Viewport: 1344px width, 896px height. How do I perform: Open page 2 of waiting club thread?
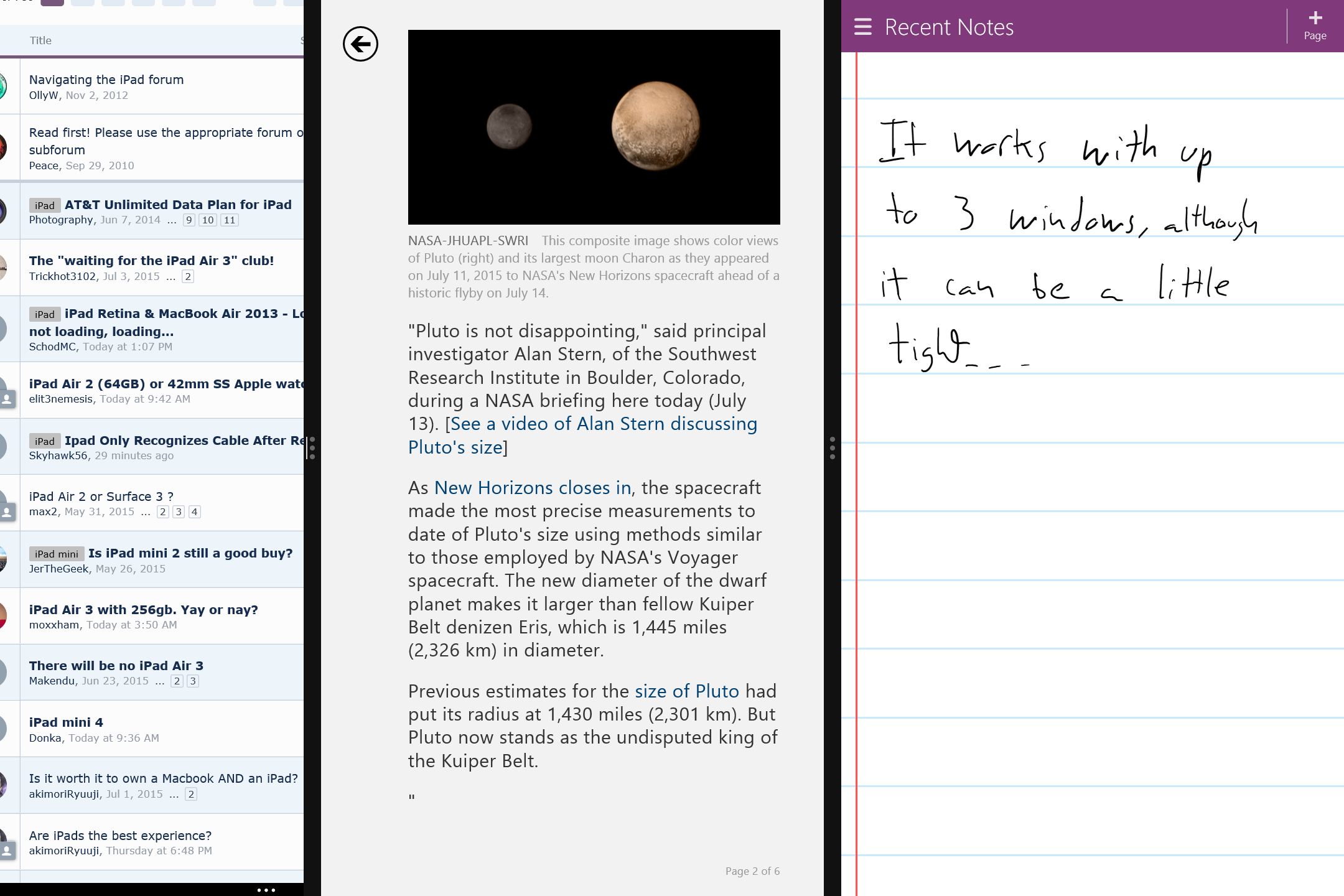click(187, 276)
